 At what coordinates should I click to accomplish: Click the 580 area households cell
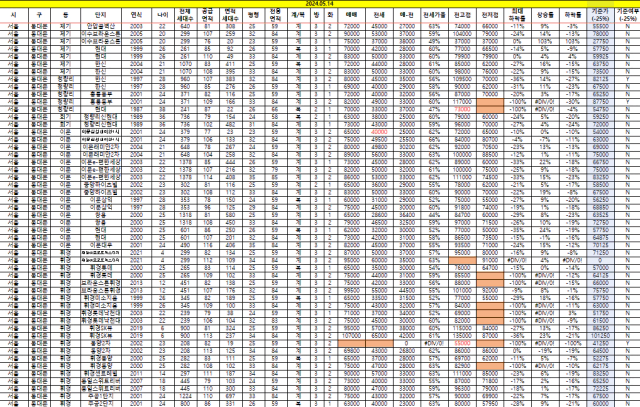pos(230,215)
